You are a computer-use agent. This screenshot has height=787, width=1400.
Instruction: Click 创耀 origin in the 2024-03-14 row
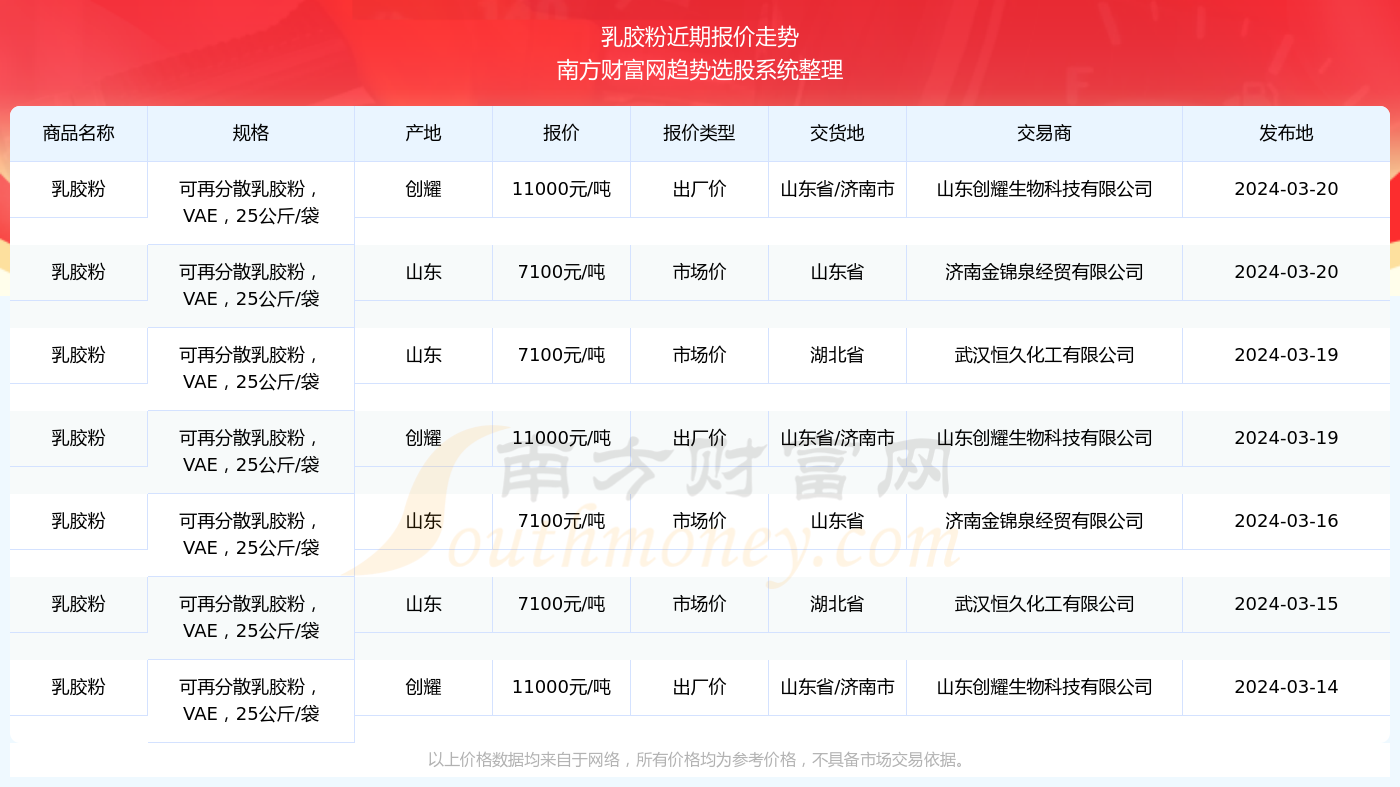[x=423, y=687]
